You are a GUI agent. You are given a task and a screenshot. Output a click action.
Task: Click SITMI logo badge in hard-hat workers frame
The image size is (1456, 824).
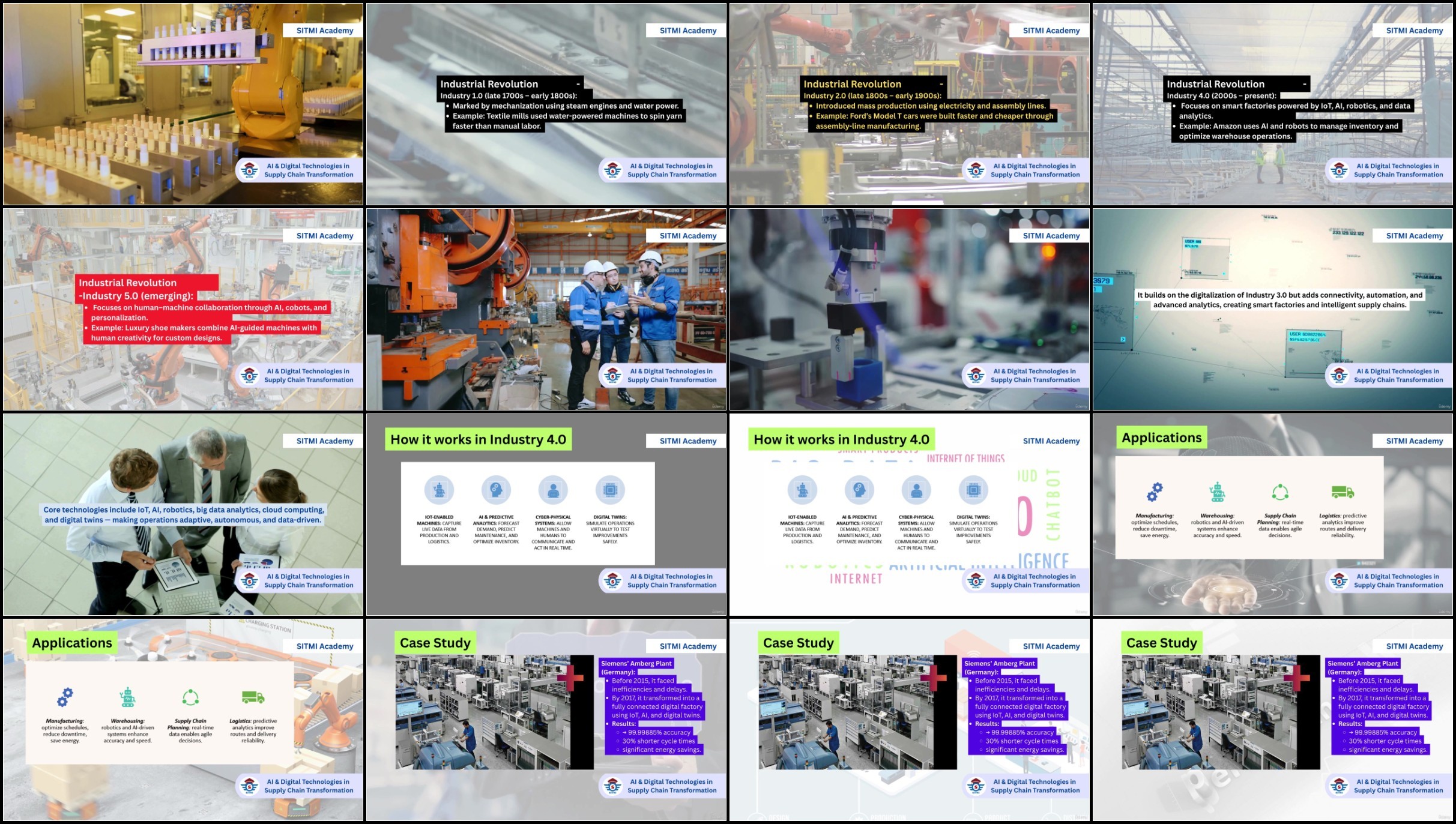pyautogui.click(x=612, y=376)
